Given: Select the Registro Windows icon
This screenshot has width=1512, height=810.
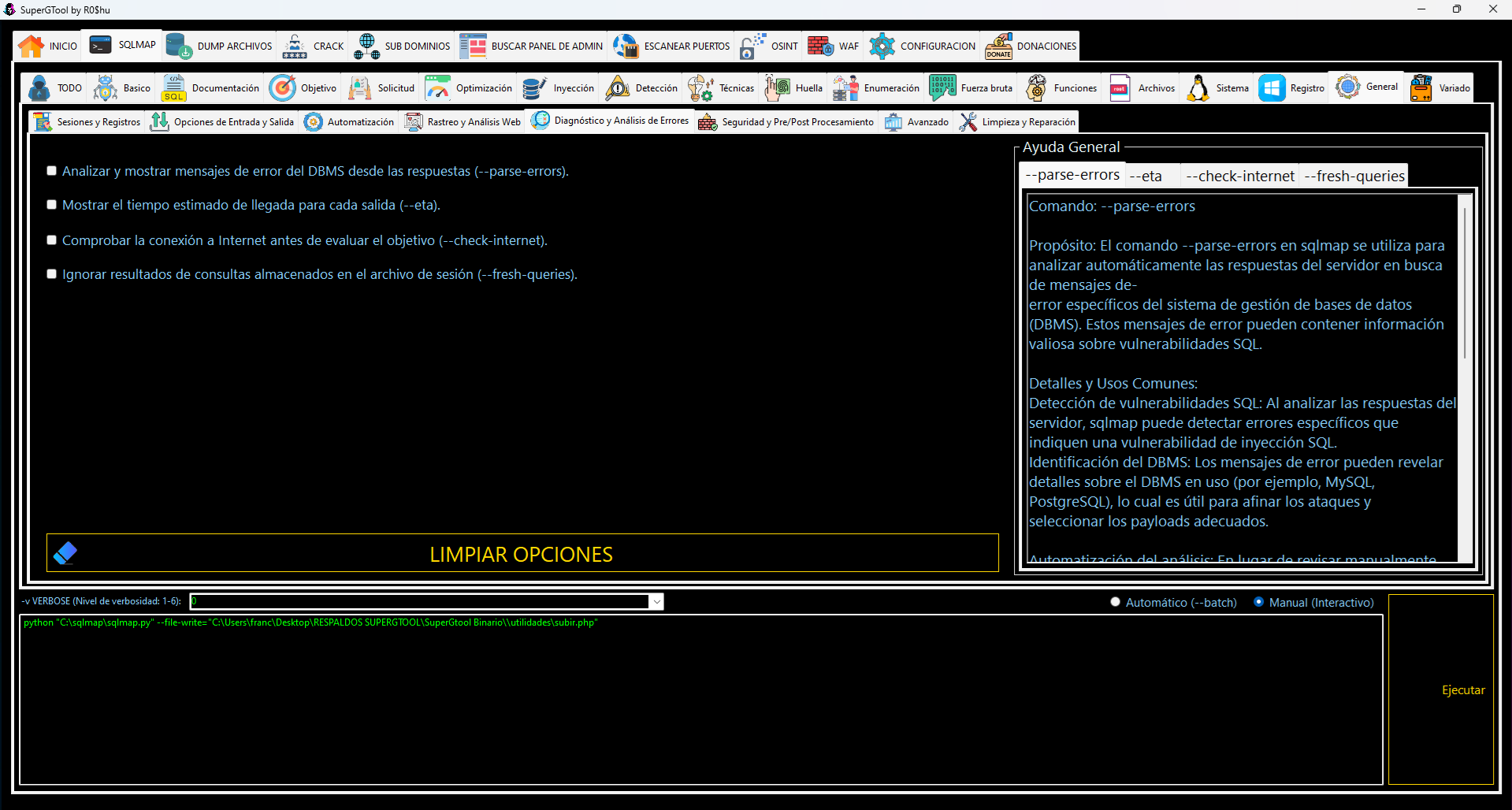Looking at the screenshot, I should tap(1272, 88).
